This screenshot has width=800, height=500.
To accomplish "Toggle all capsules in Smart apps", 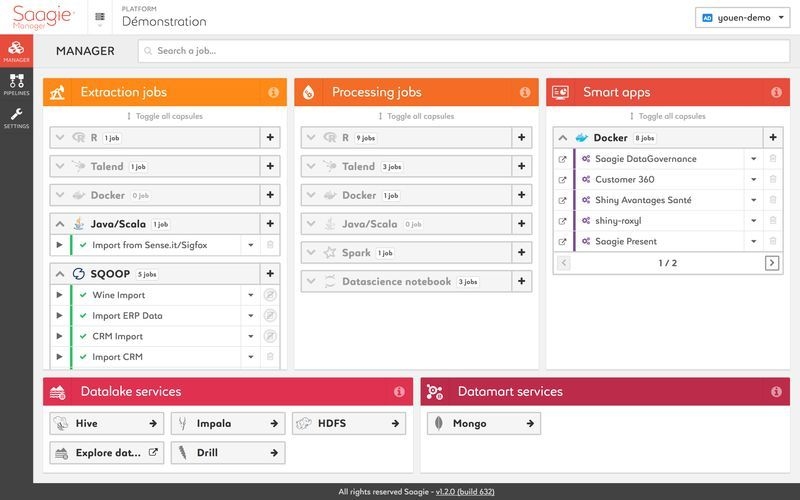I will pyautogui.click(x=667, y=116).
